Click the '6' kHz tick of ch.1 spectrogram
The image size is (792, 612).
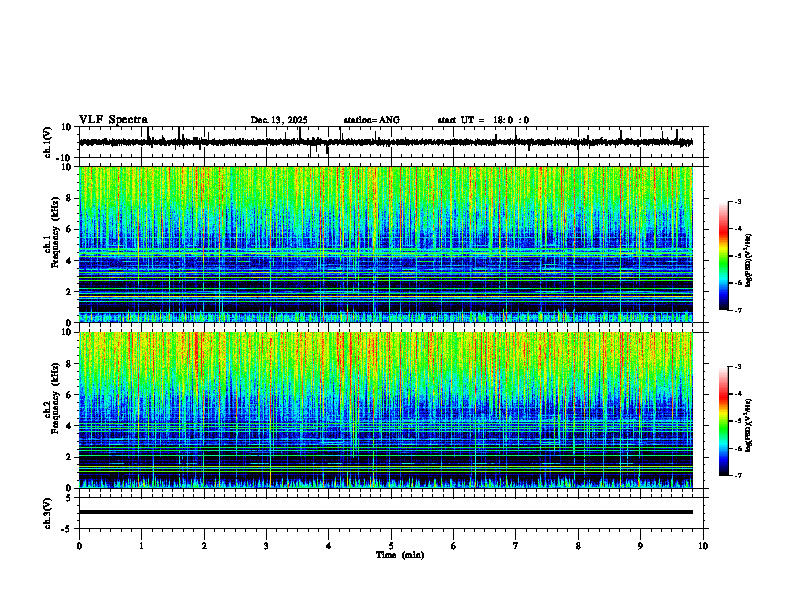pyautogui.click(x=70, y=229)
